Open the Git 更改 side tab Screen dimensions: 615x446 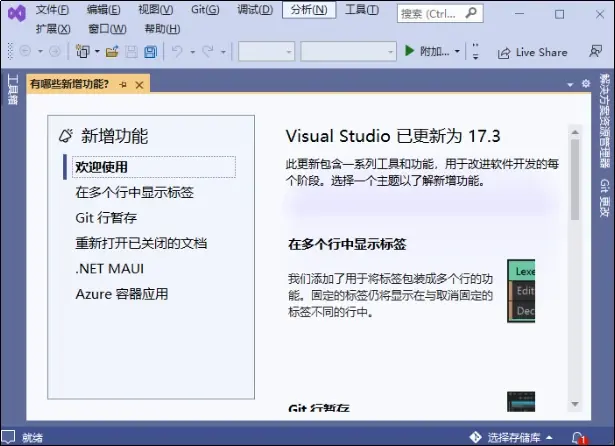click(604, 197)
